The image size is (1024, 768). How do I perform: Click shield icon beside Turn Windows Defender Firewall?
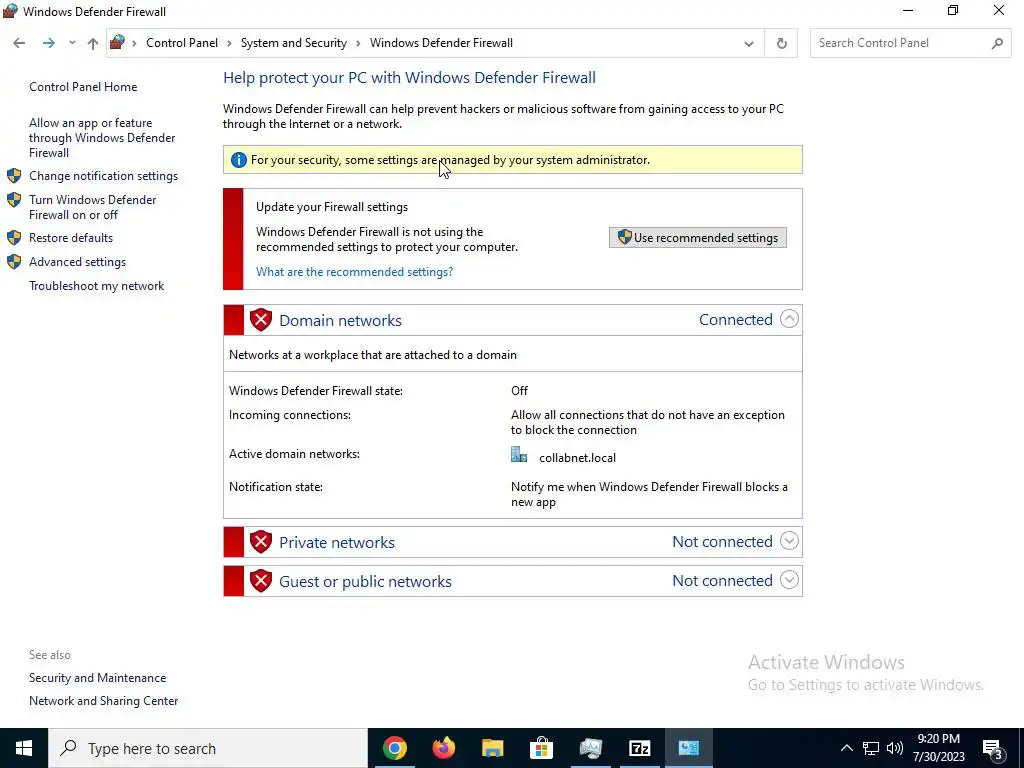(14, 200)
